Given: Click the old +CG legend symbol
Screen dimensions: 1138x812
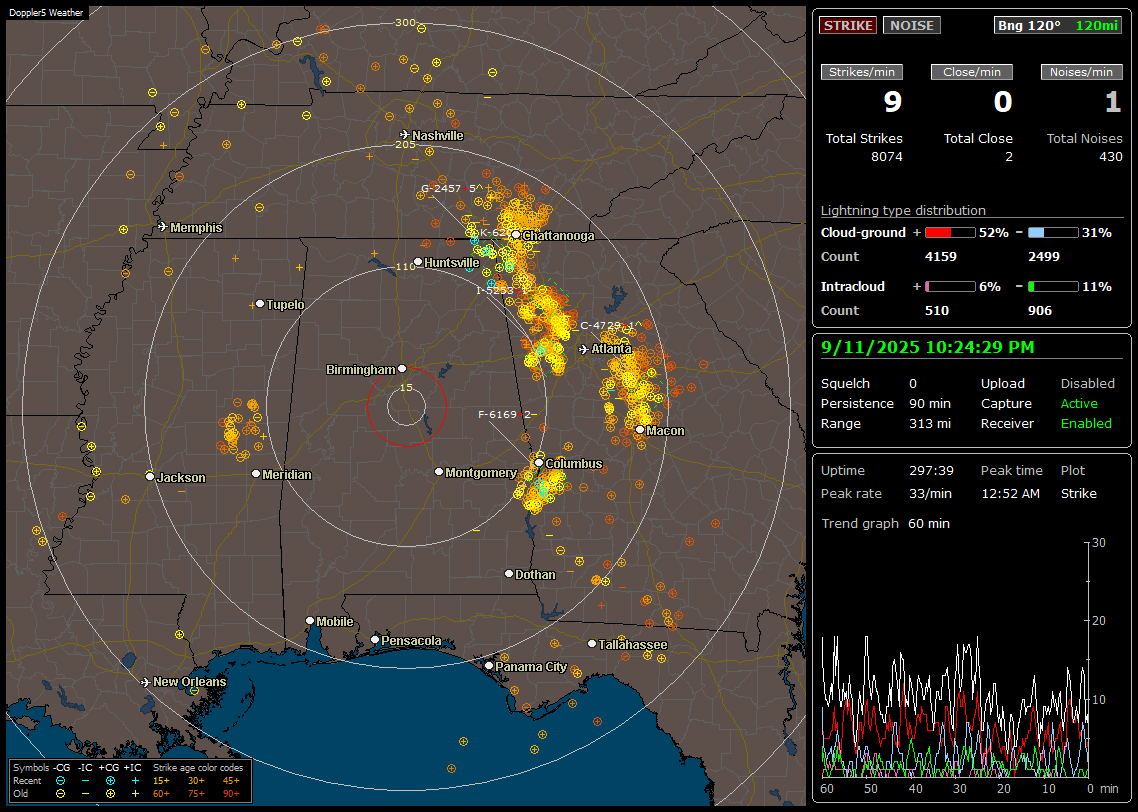Looking at the screenshot, I should click(x=110, y=794).
